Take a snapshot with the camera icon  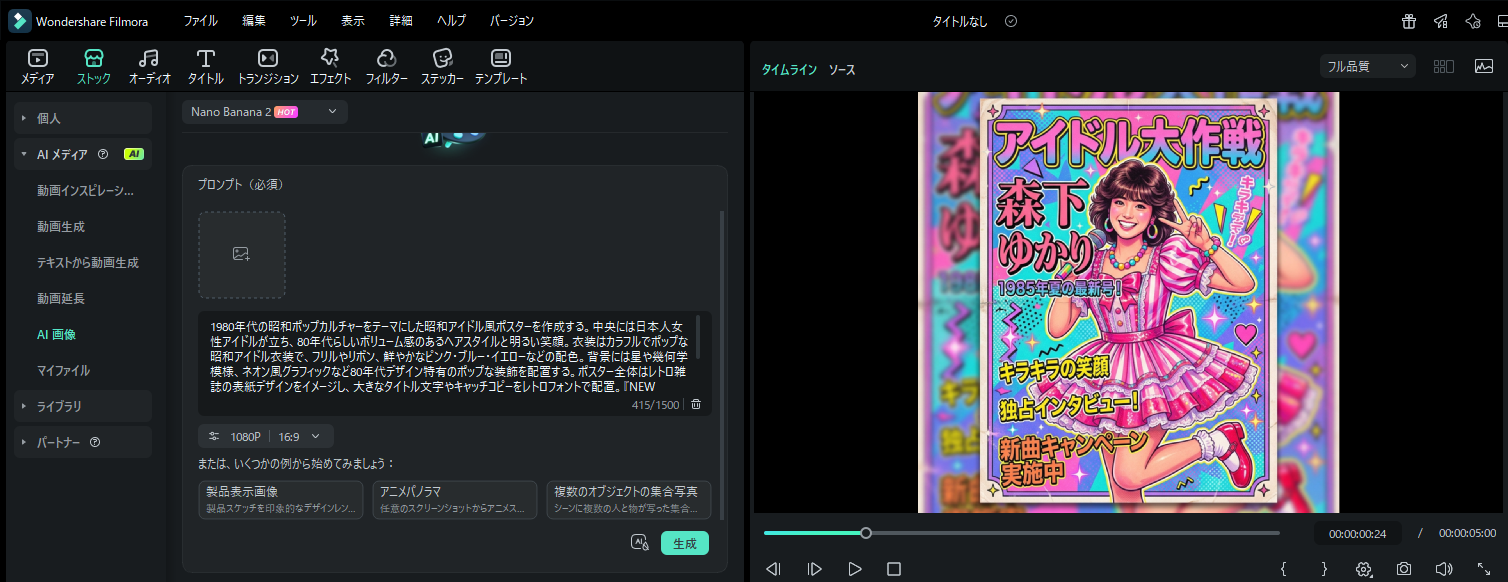pos(1404,568)
